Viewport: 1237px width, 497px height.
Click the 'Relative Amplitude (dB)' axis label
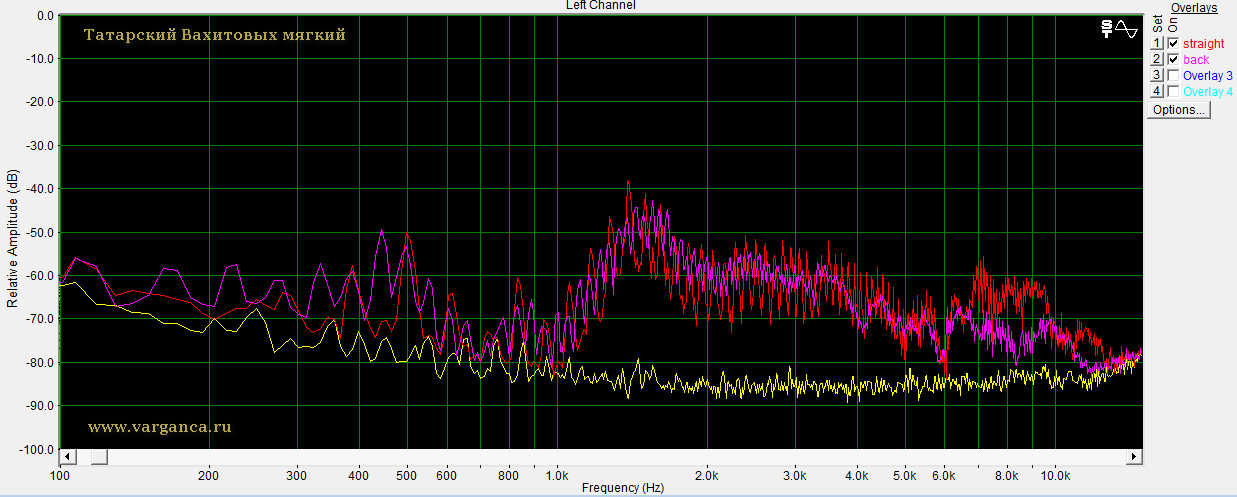[x=13, y=238]
